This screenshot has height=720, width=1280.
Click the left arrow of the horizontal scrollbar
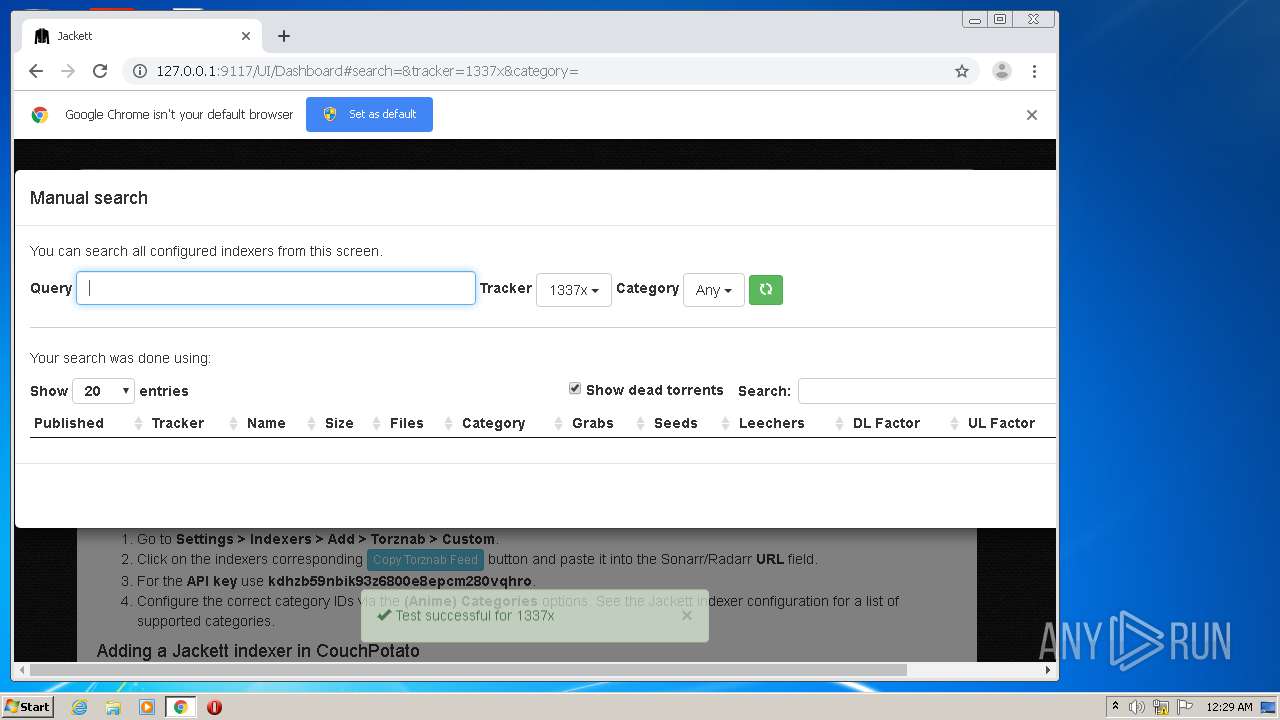click(x=21, y=670)
